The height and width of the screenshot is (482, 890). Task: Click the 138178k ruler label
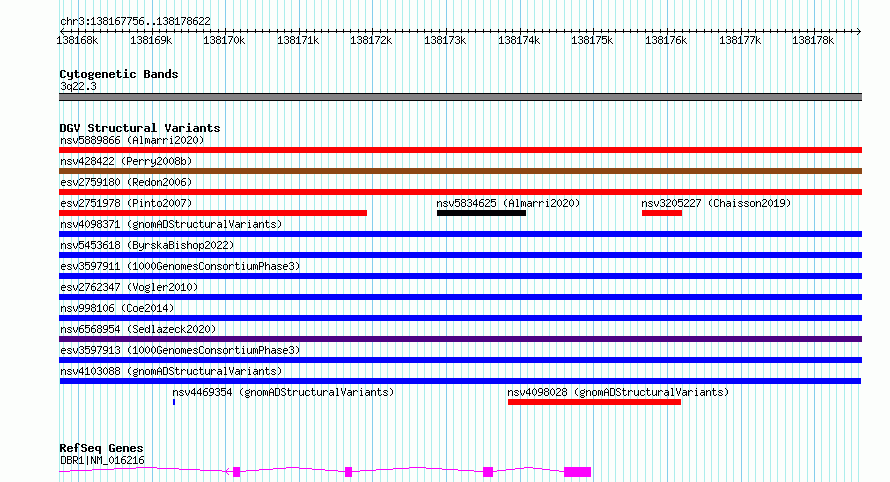[x=813, y=40]
